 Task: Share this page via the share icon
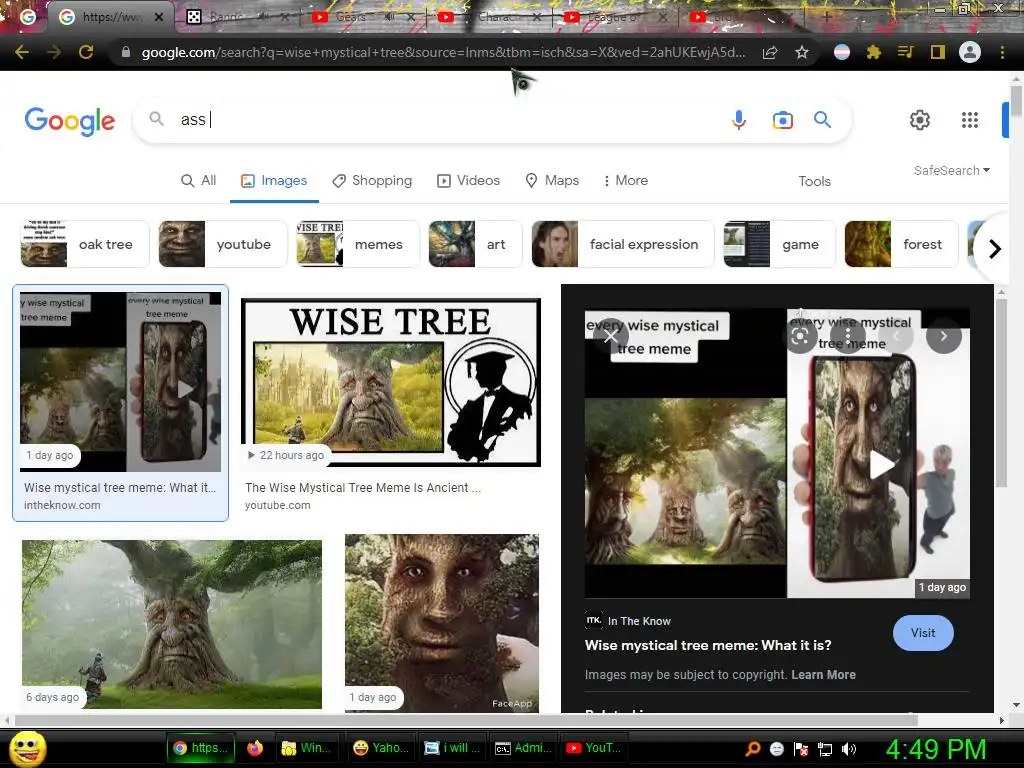tap(770, 52)
